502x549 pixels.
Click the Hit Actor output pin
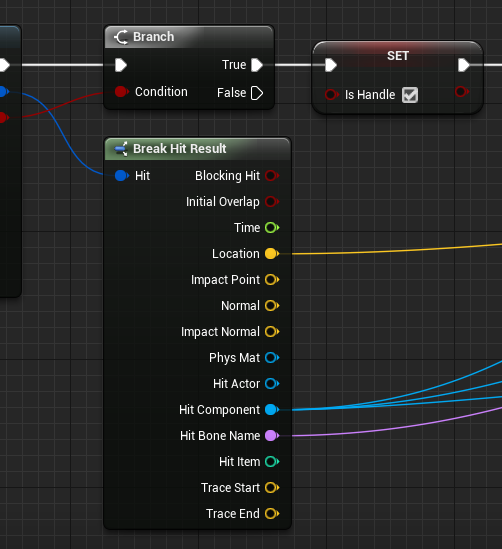272,384
